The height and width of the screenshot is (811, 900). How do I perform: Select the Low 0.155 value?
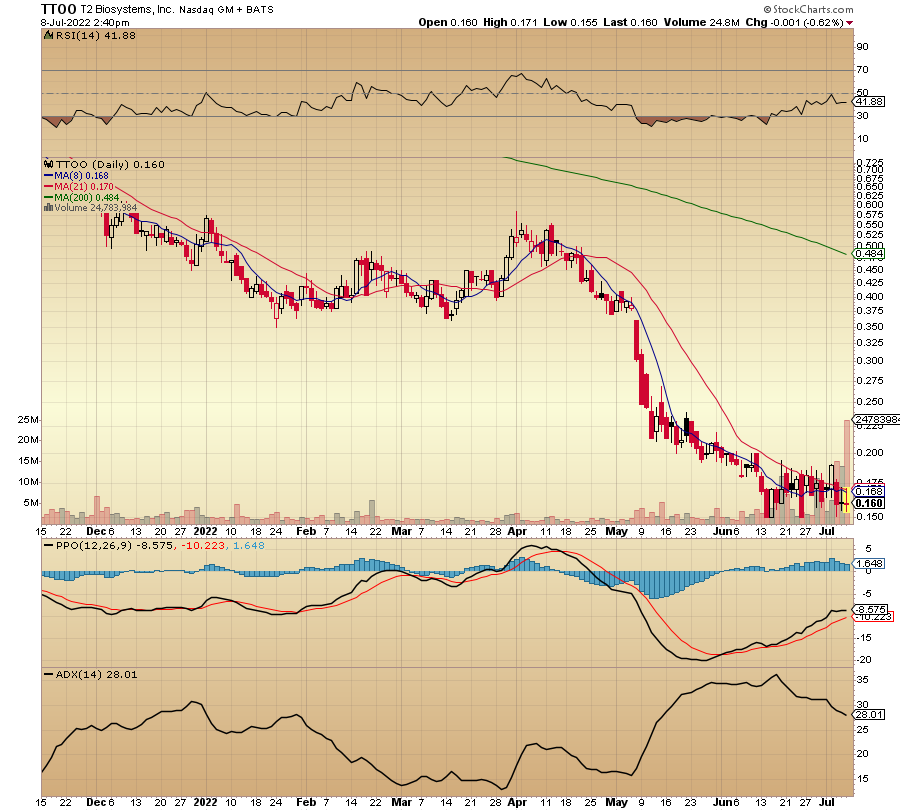570,22
